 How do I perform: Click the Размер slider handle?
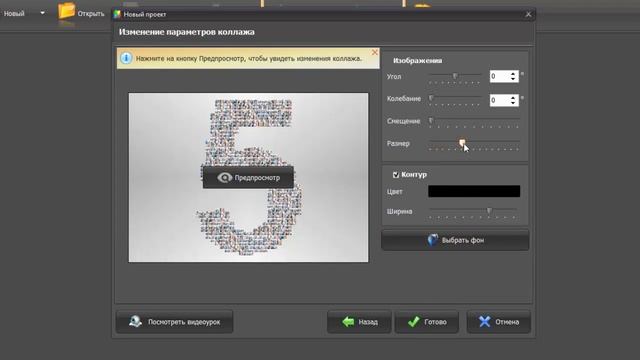(x=462, y=143)
